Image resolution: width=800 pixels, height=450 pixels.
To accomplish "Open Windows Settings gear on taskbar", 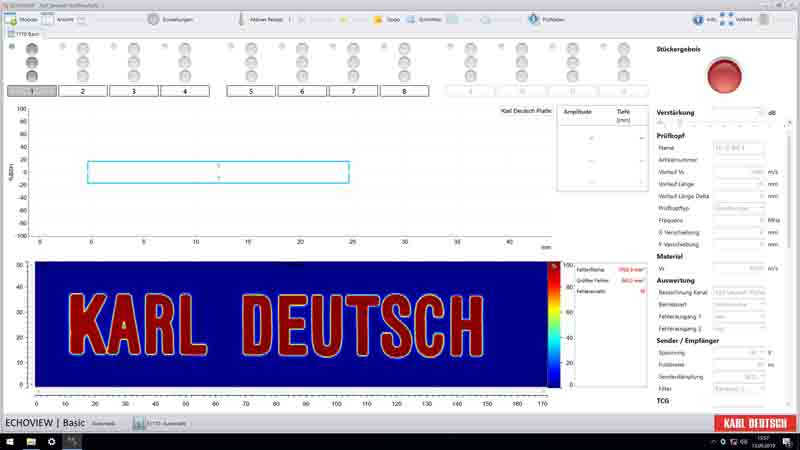I will click(x=52, y=442).
